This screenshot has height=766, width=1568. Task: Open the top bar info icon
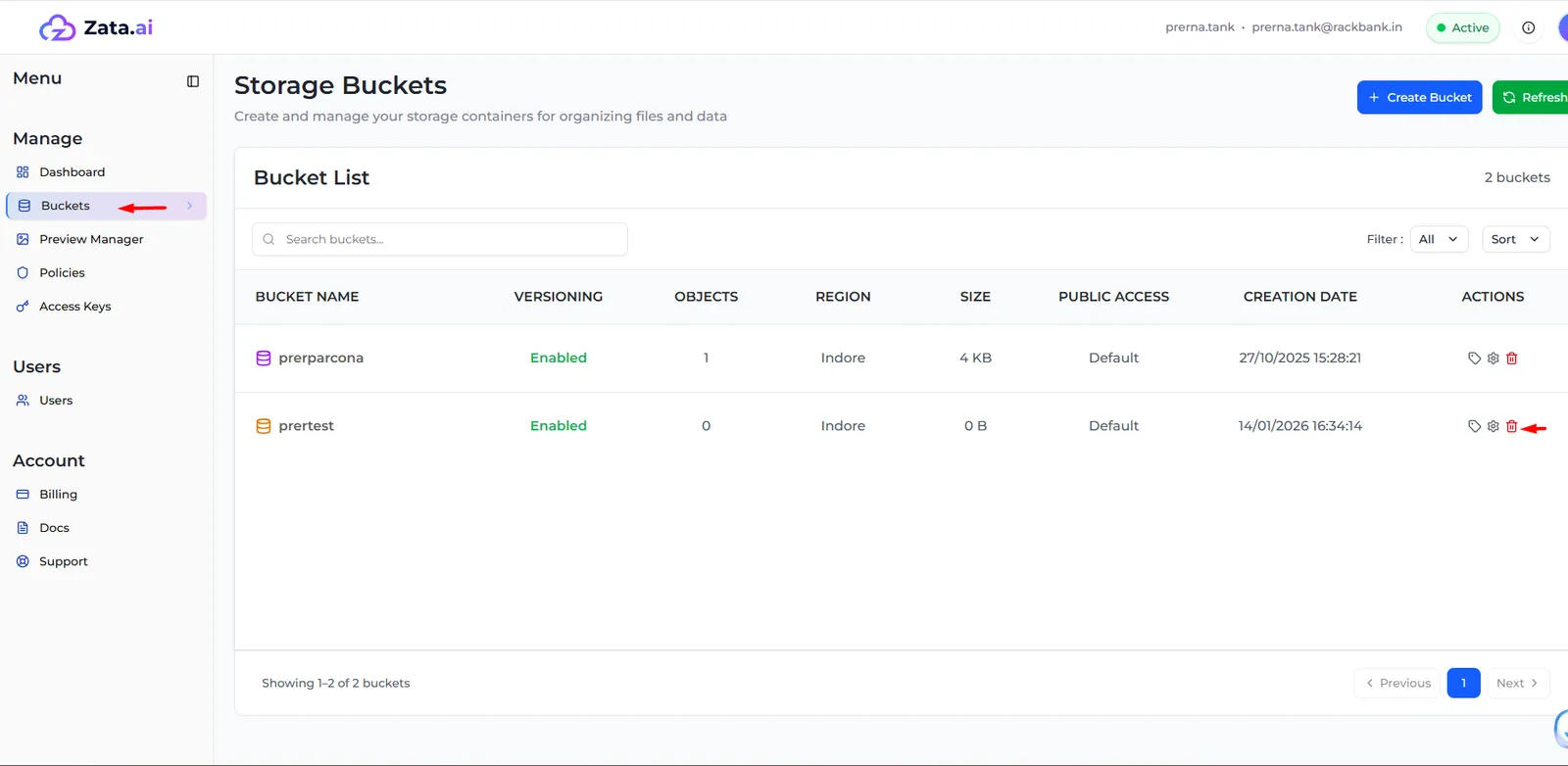[x=1528, y=27]
